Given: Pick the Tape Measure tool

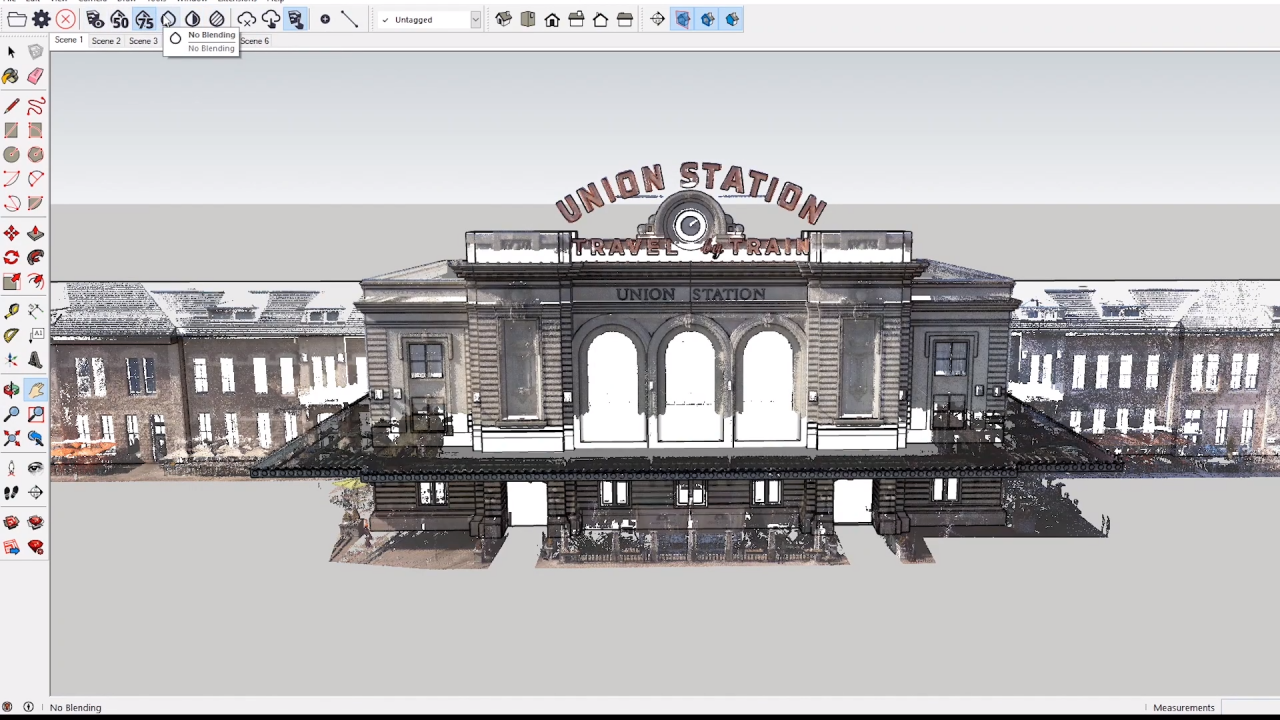Looking at the screenshot, I should 11,311.
